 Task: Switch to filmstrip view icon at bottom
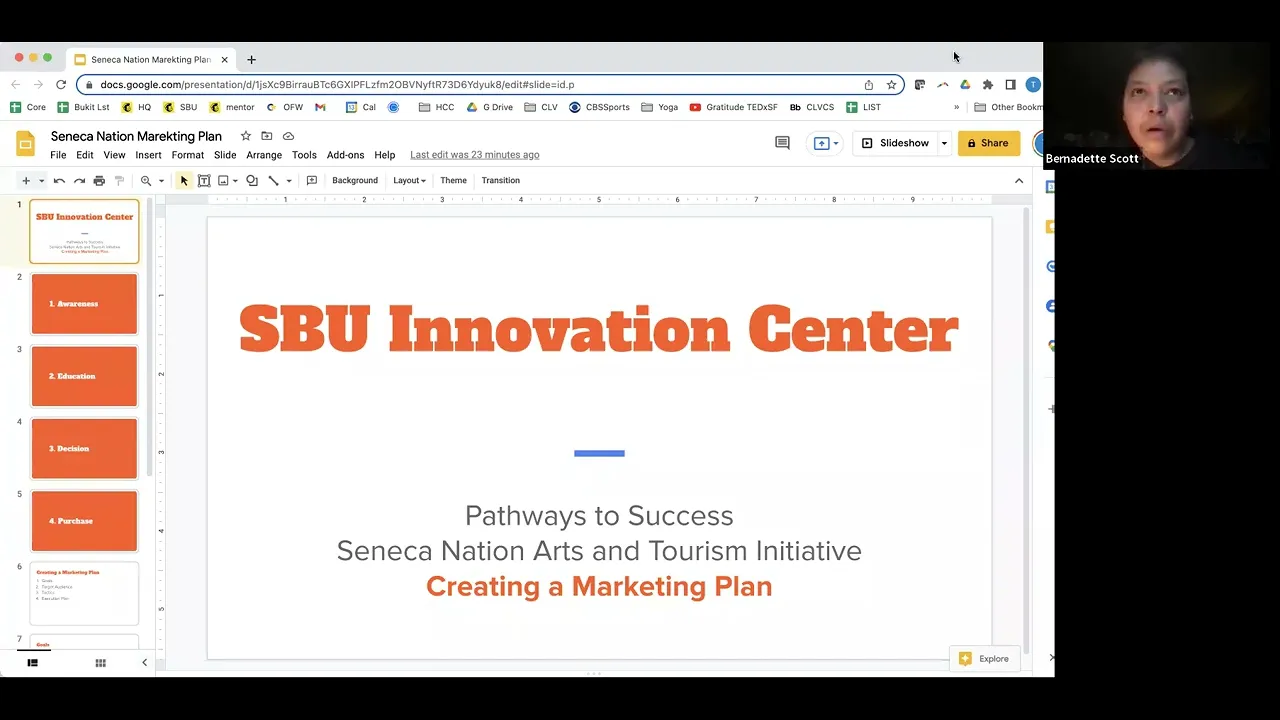tap(32, 663)
